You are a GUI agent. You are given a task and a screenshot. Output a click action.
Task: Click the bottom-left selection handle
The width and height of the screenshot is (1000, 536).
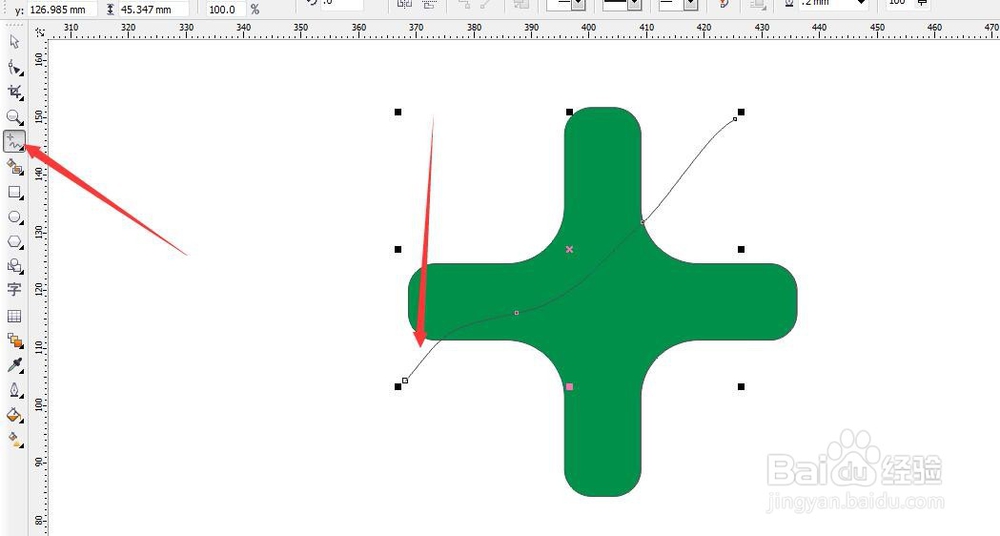pos(398,387)
